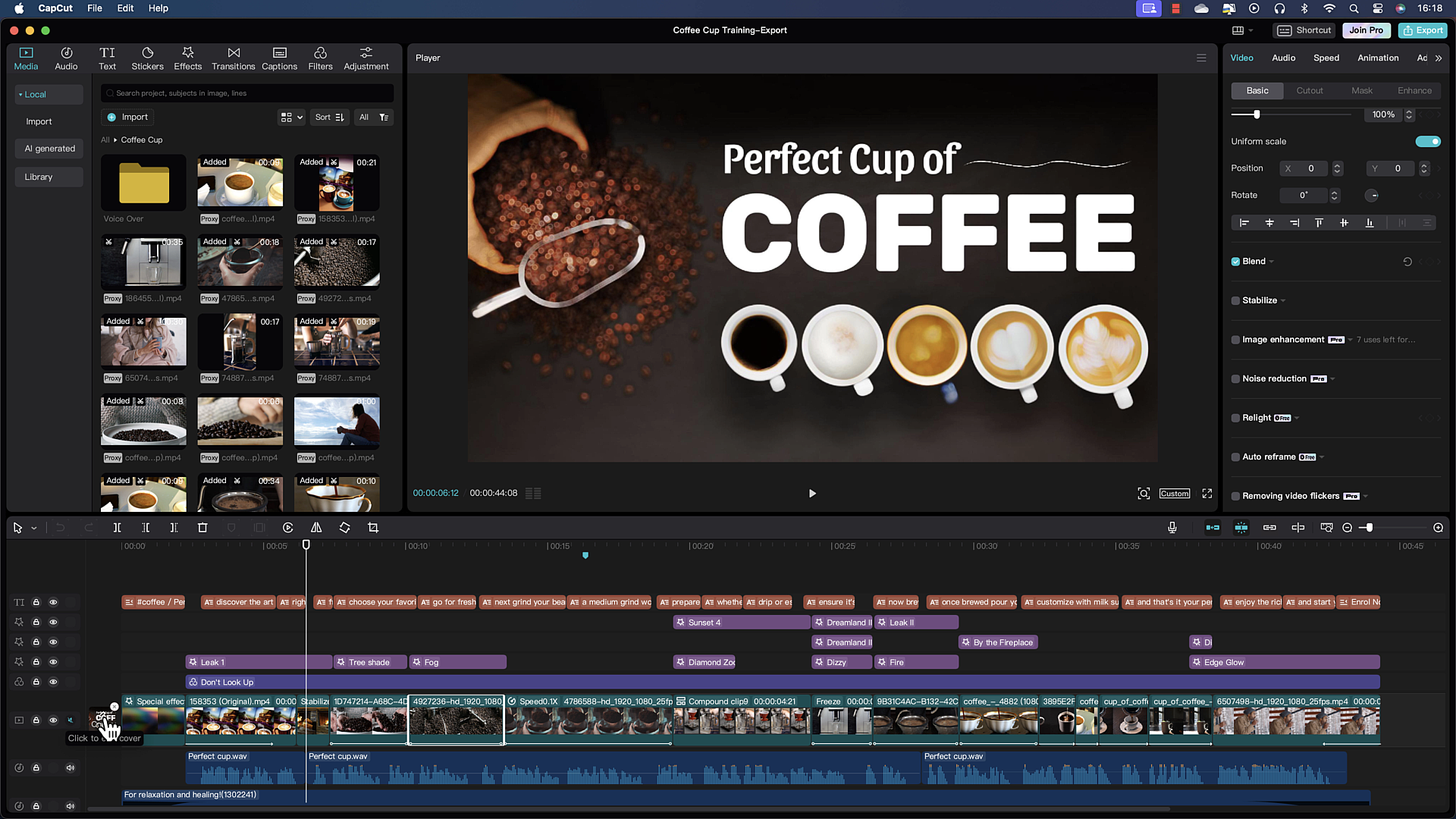Screen dimensions: 1456x819
Task: Click the mirror flip icon in timeline toolbar
Action: (x=316, y=528)
